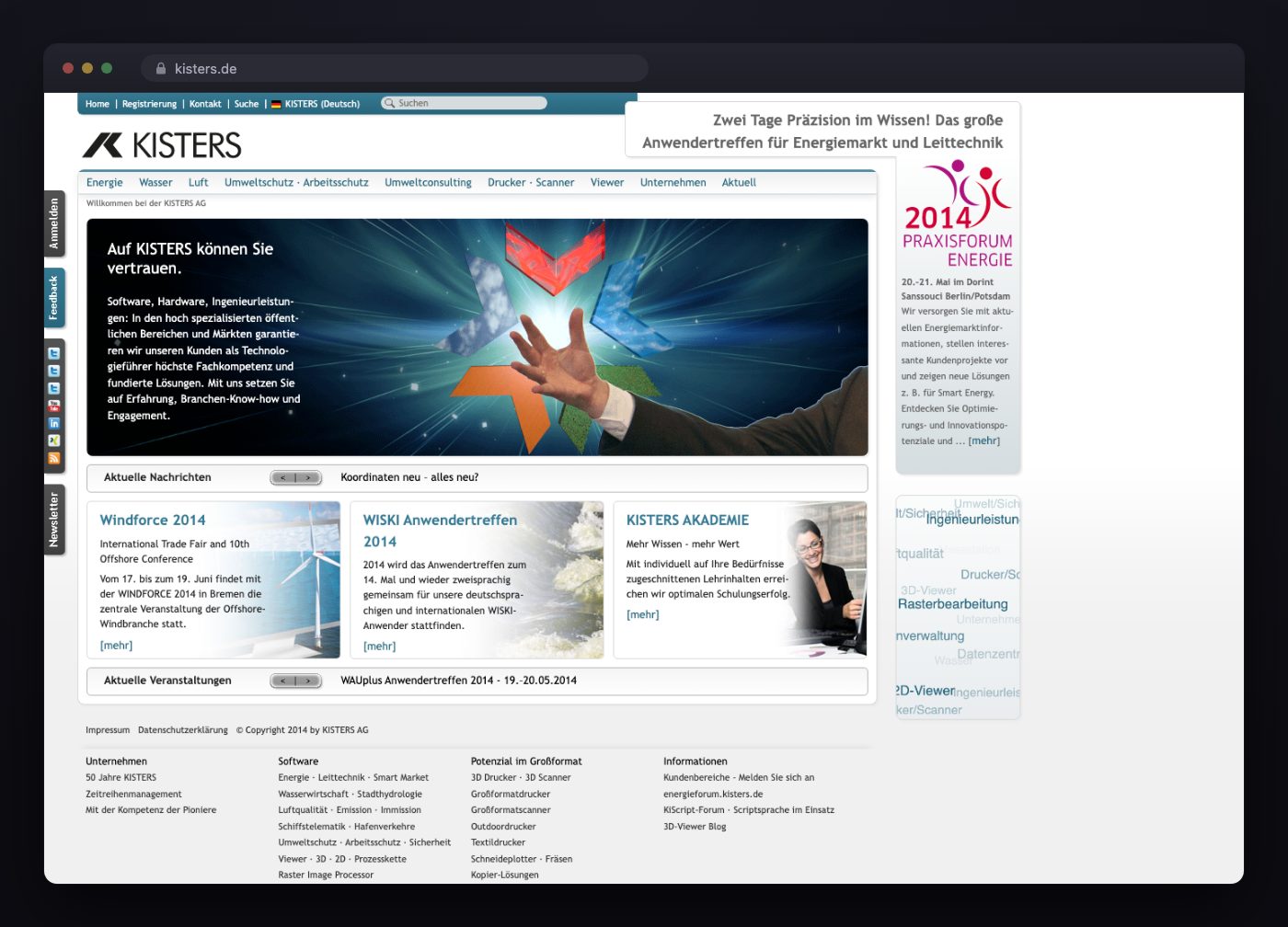Show next item in Aktuelle Veranstaltungen

click(x=308, y=681)
